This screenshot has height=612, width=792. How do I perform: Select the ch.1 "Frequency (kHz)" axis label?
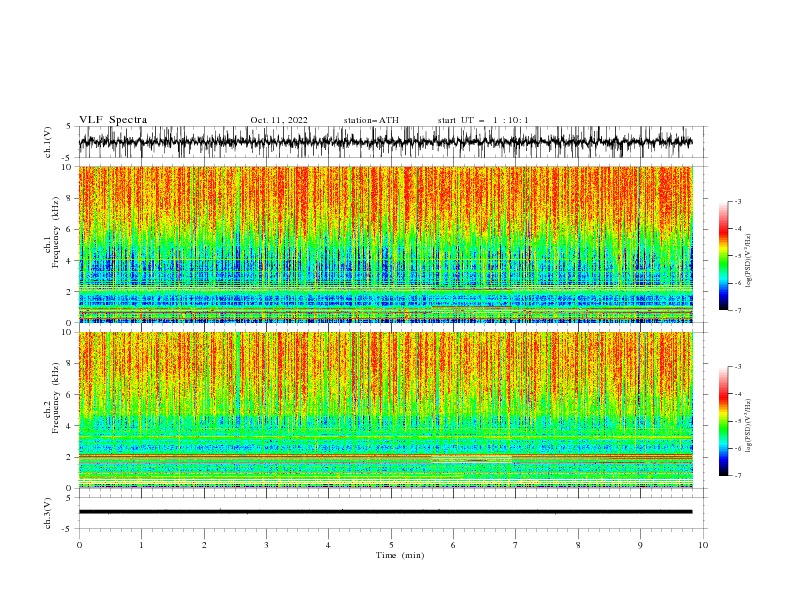click(x=56, y=232)
